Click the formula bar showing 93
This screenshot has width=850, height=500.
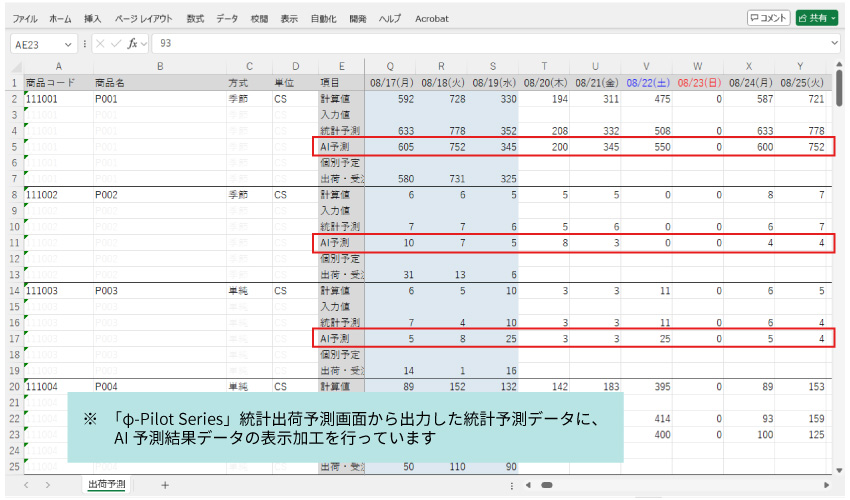[491, 43]
